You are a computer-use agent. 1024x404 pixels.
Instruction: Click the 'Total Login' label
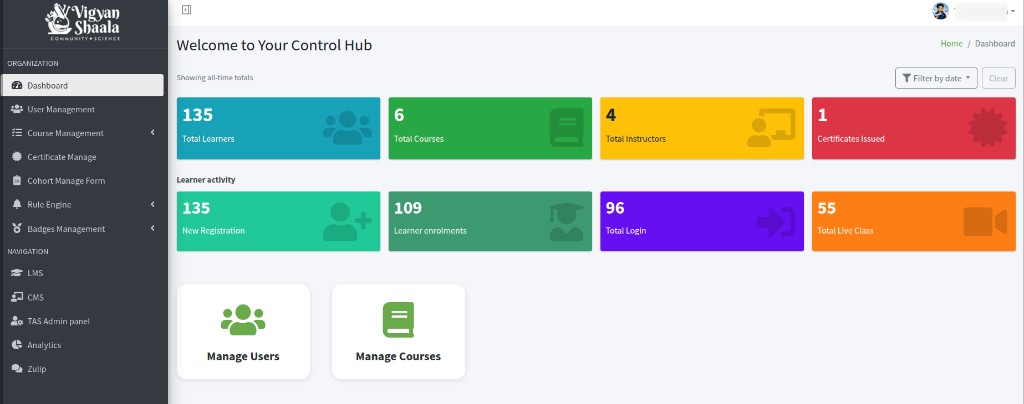(x=626, y=230)
